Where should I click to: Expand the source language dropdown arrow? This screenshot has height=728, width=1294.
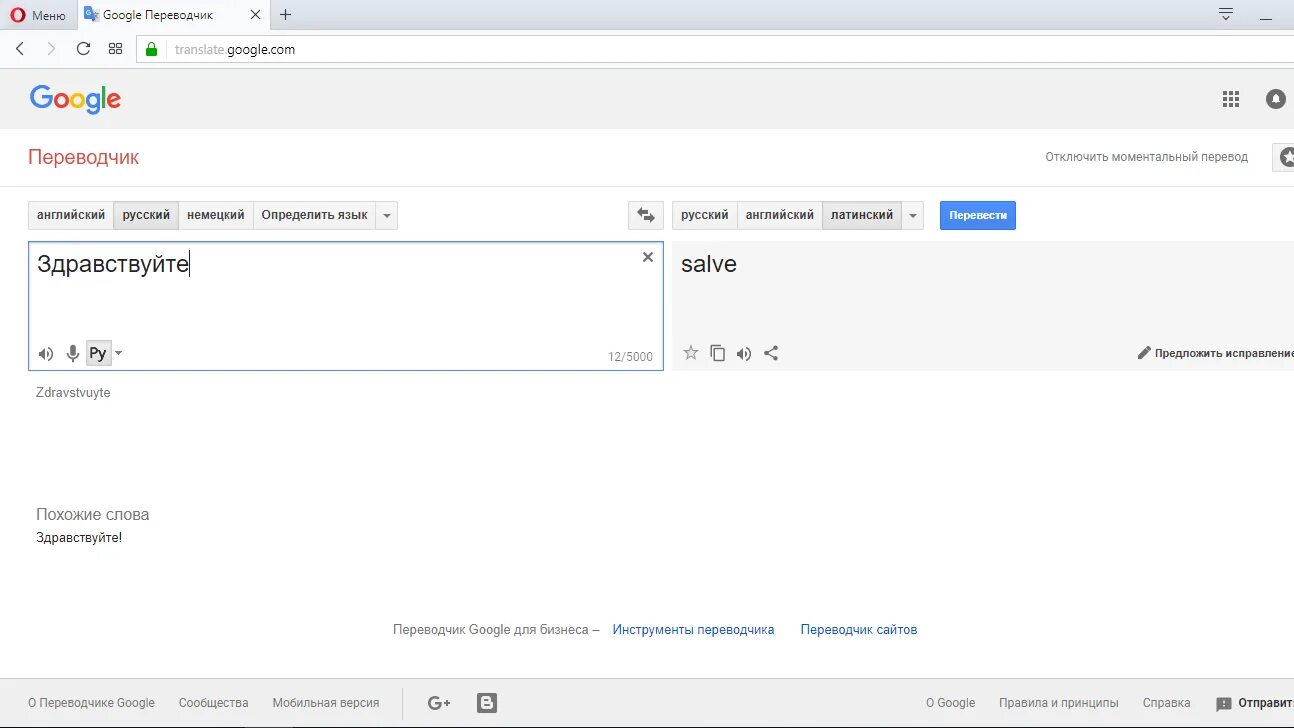pos(387,215)
